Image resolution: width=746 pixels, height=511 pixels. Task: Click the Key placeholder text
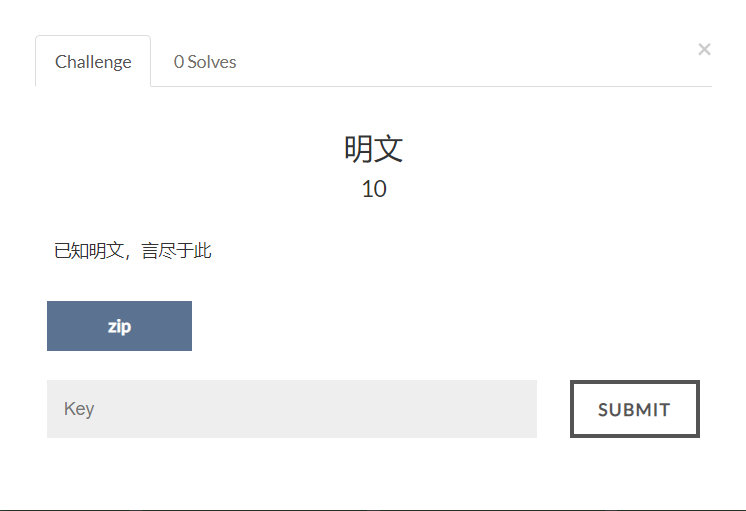pyautogui.click(x=79, y=409)
